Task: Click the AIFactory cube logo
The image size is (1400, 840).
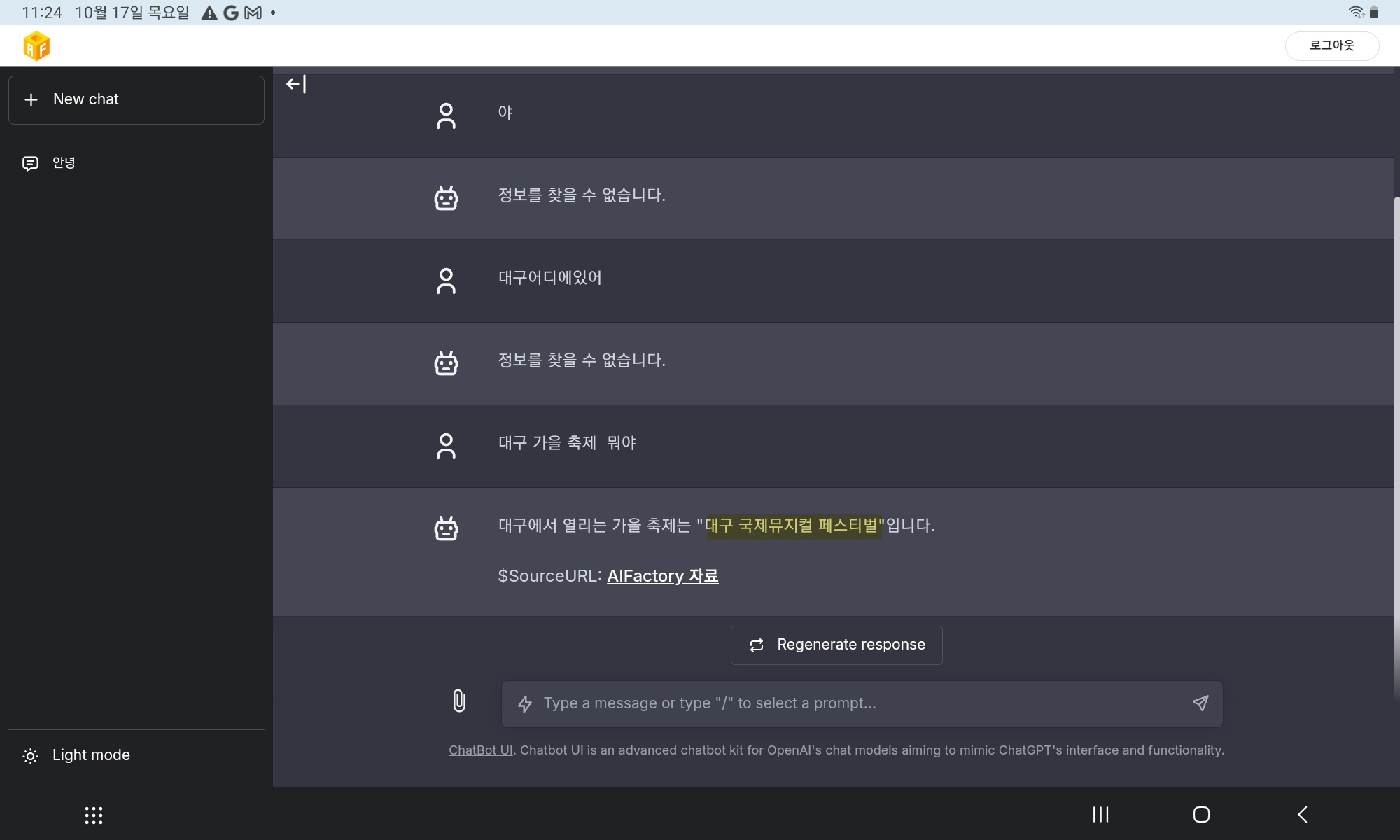Action: (36, 46)
